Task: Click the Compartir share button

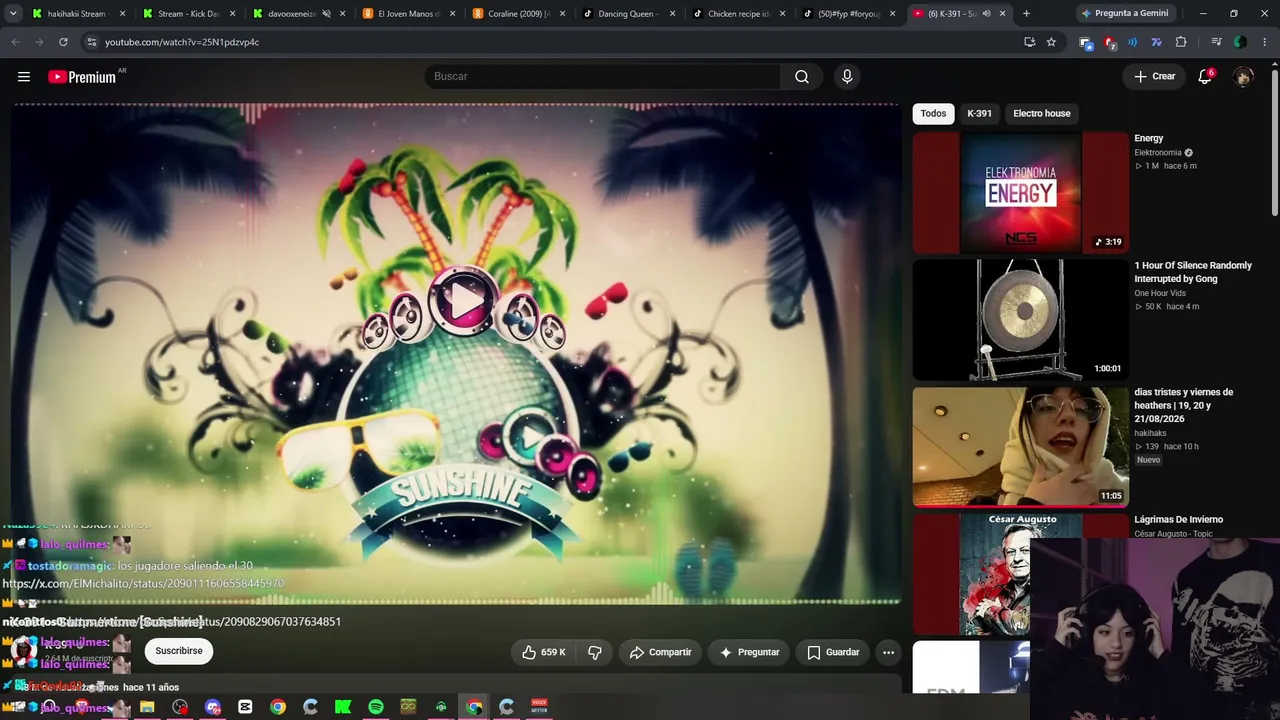Action: tap(660, 652)
